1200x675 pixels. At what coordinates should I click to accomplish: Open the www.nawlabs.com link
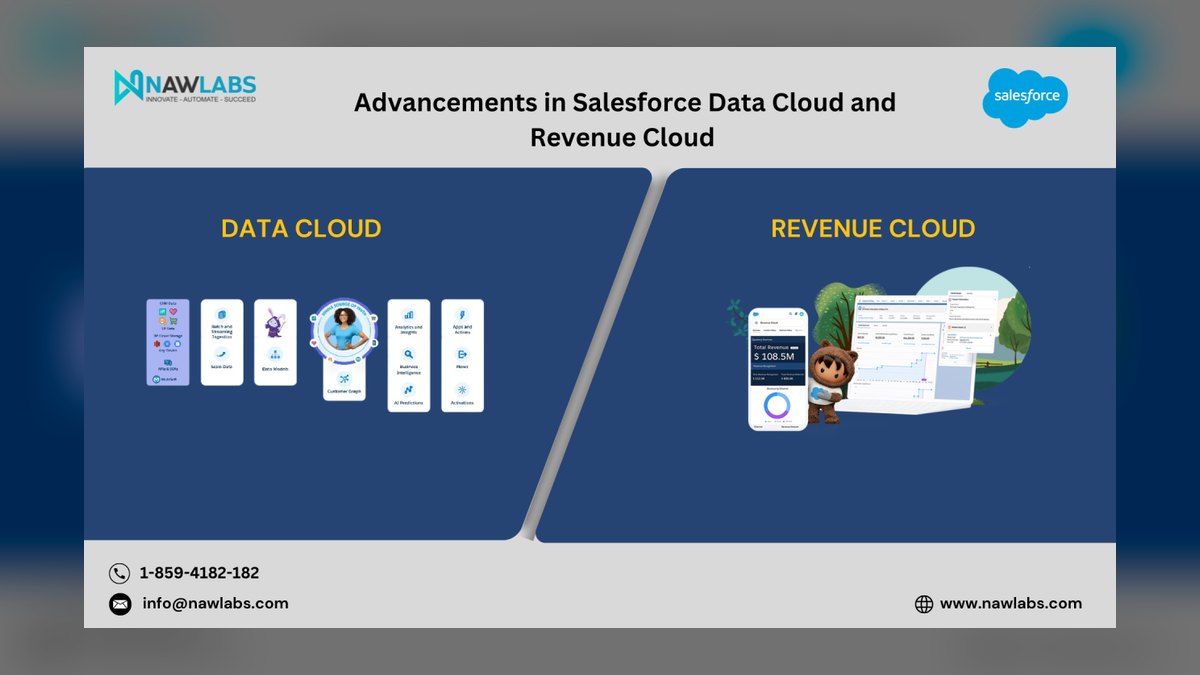coord(1011,603)
